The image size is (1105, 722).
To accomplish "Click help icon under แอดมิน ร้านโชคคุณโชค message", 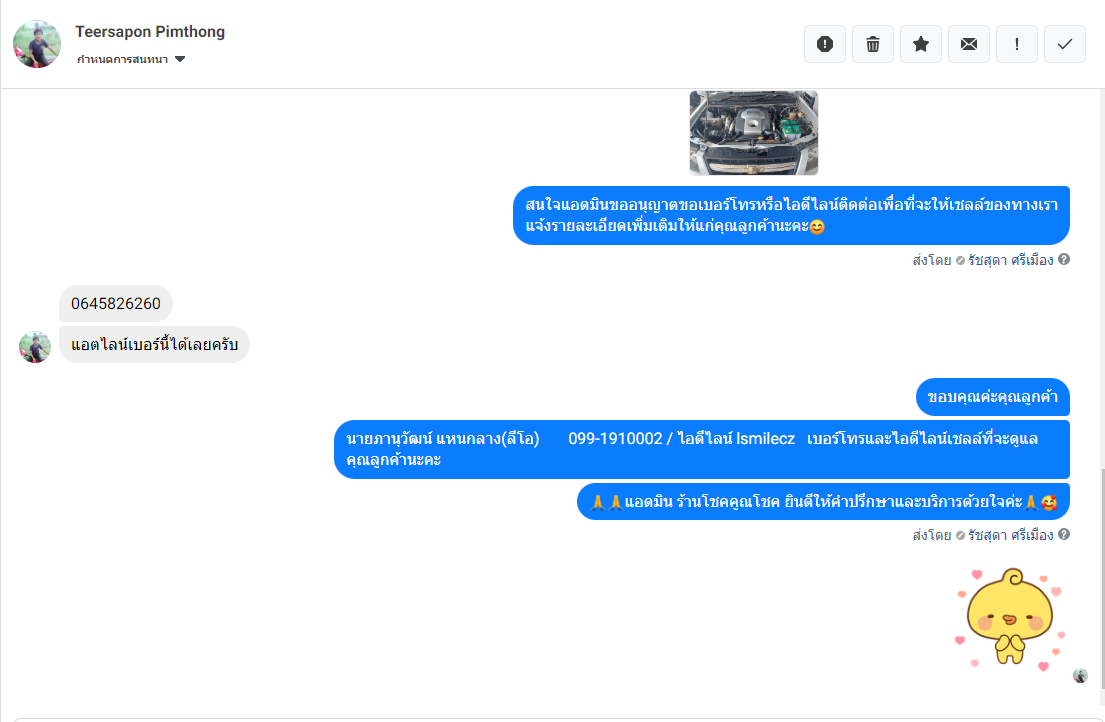I will pyautogui.click(x=1064, y=534).
